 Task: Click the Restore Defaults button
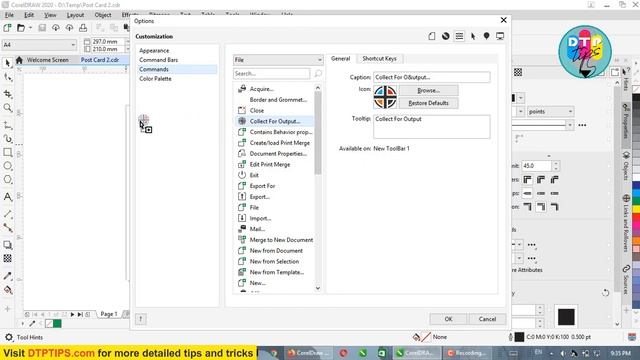coord(428,103)
